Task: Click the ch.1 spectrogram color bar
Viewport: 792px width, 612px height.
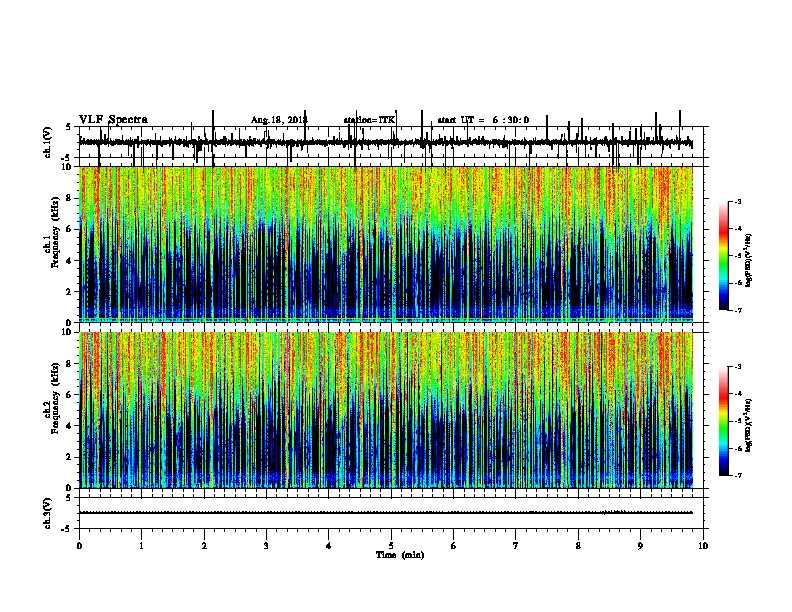Action: coord(724,256)
